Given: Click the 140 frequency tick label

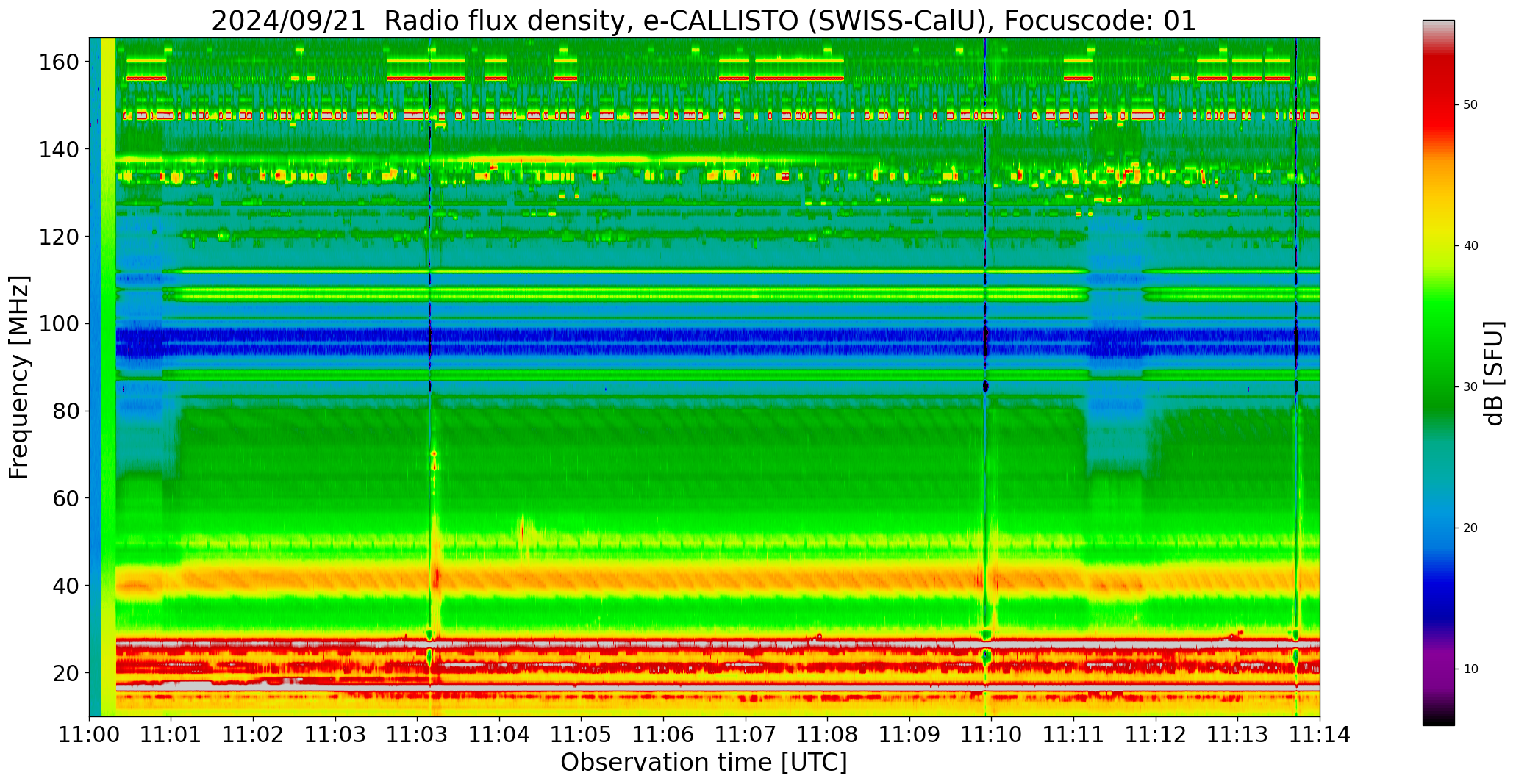Looking at the screenshot, I should tap(59, 150).
